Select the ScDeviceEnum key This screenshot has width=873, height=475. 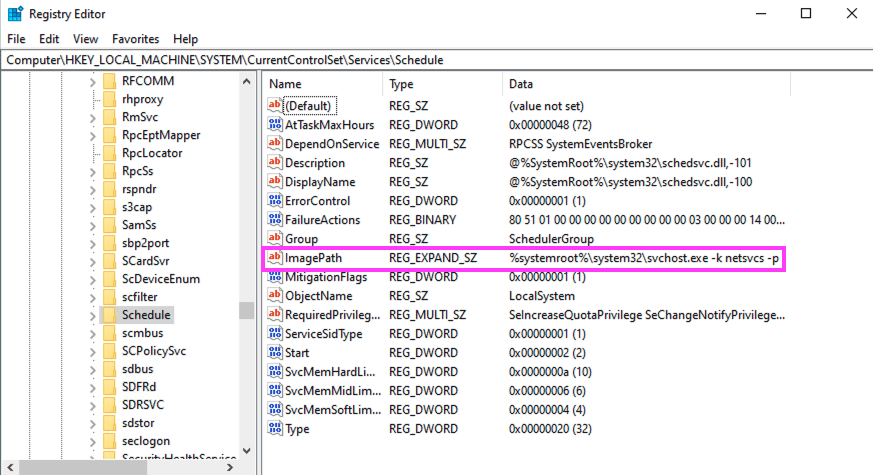pos(160,279)
